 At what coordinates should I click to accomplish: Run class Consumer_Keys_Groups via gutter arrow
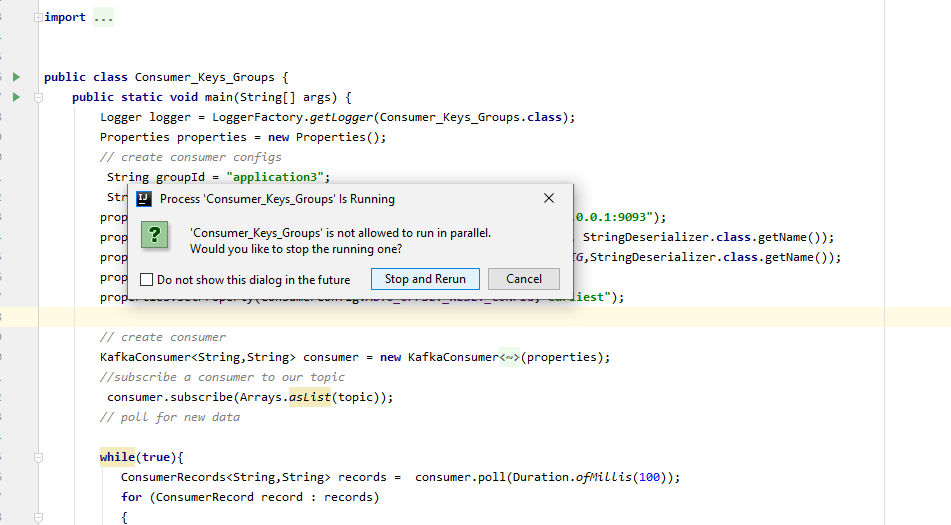coord(16,77)
